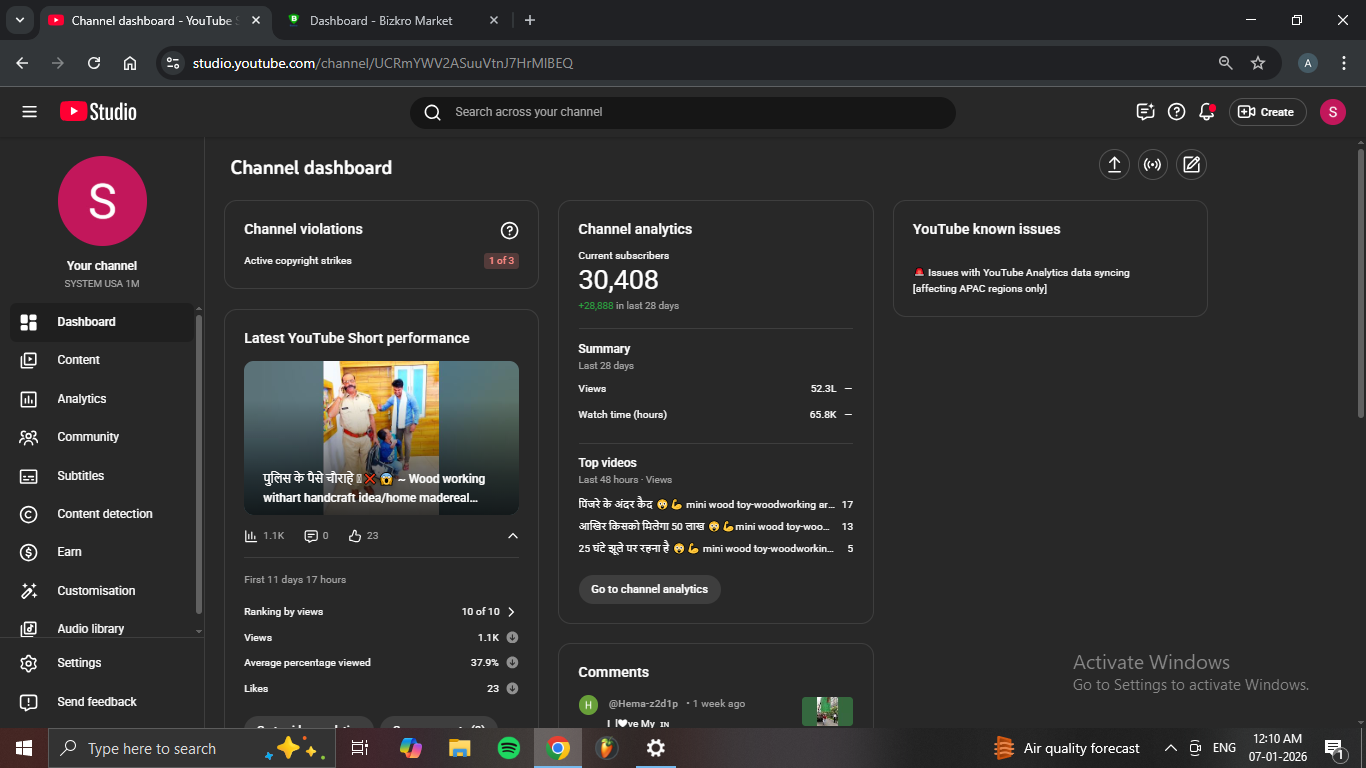Open the hamburger menu to collapse sidebar

[29, 112]
